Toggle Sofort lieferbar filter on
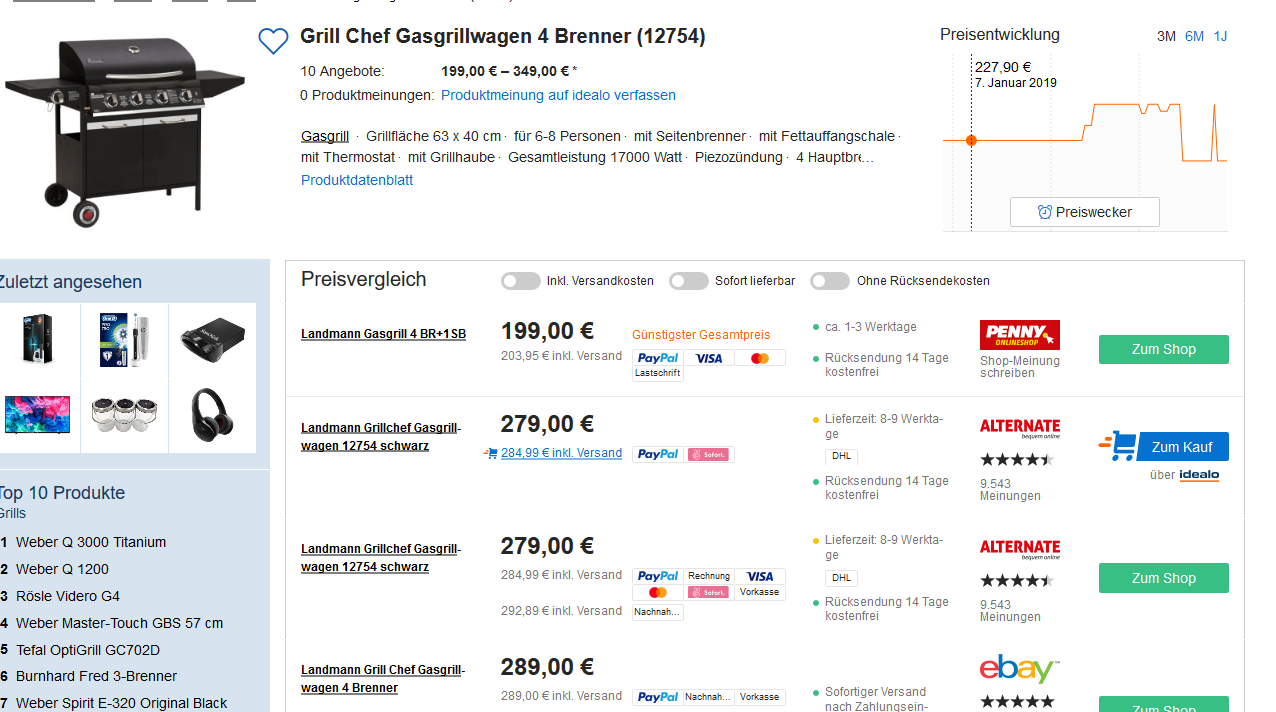The width and height of the screenshot is (1276, 712). (x=689, y=281)
